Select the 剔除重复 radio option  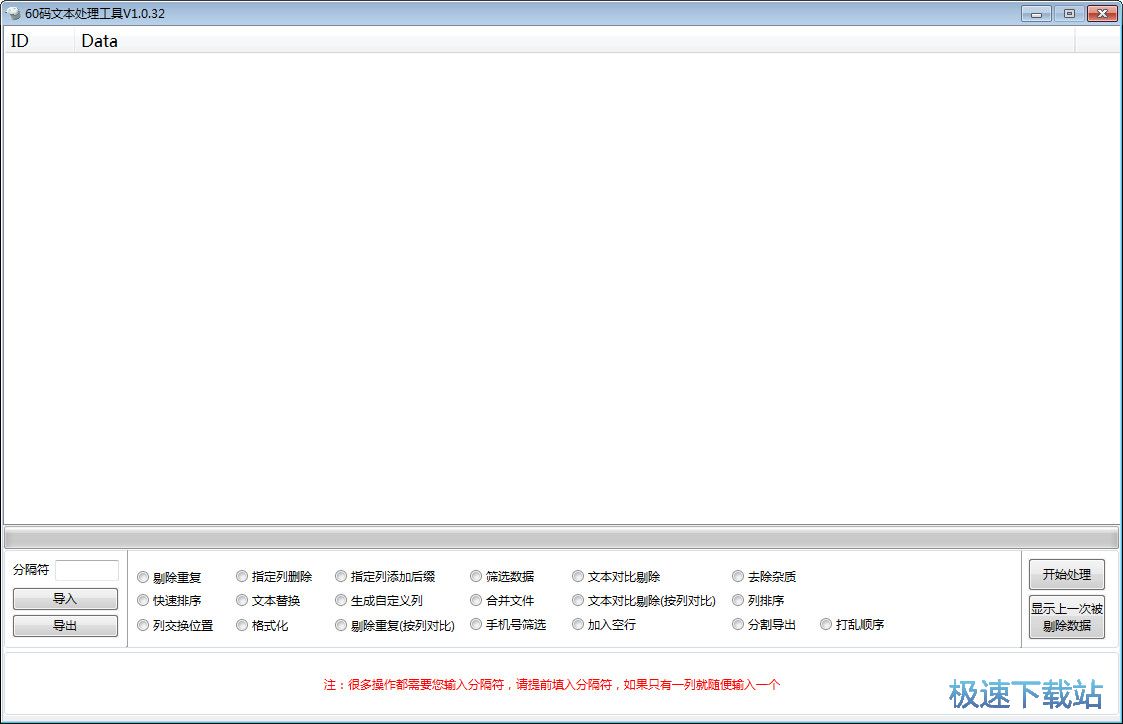coord(143,577)
